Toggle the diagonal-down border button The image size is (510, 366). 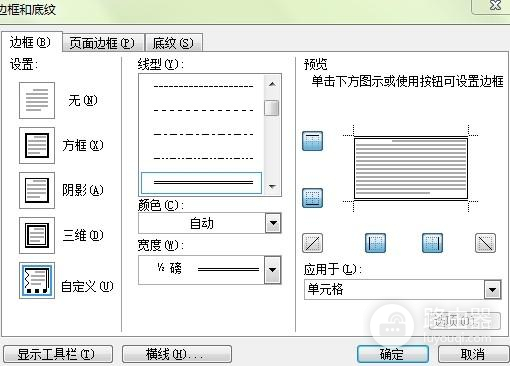point(485,243)
